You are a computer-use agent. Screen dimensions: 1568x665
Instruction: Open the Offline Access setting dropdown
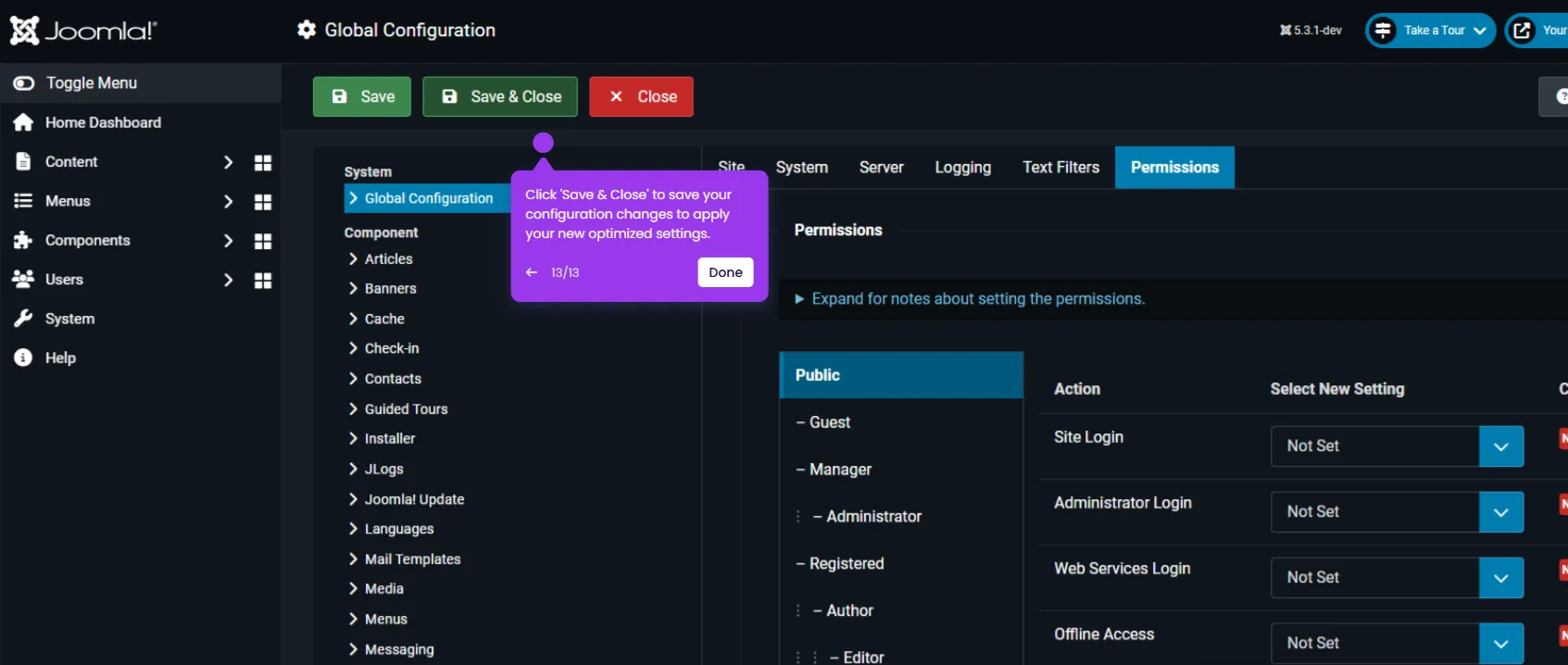(x=1398, y=644)
